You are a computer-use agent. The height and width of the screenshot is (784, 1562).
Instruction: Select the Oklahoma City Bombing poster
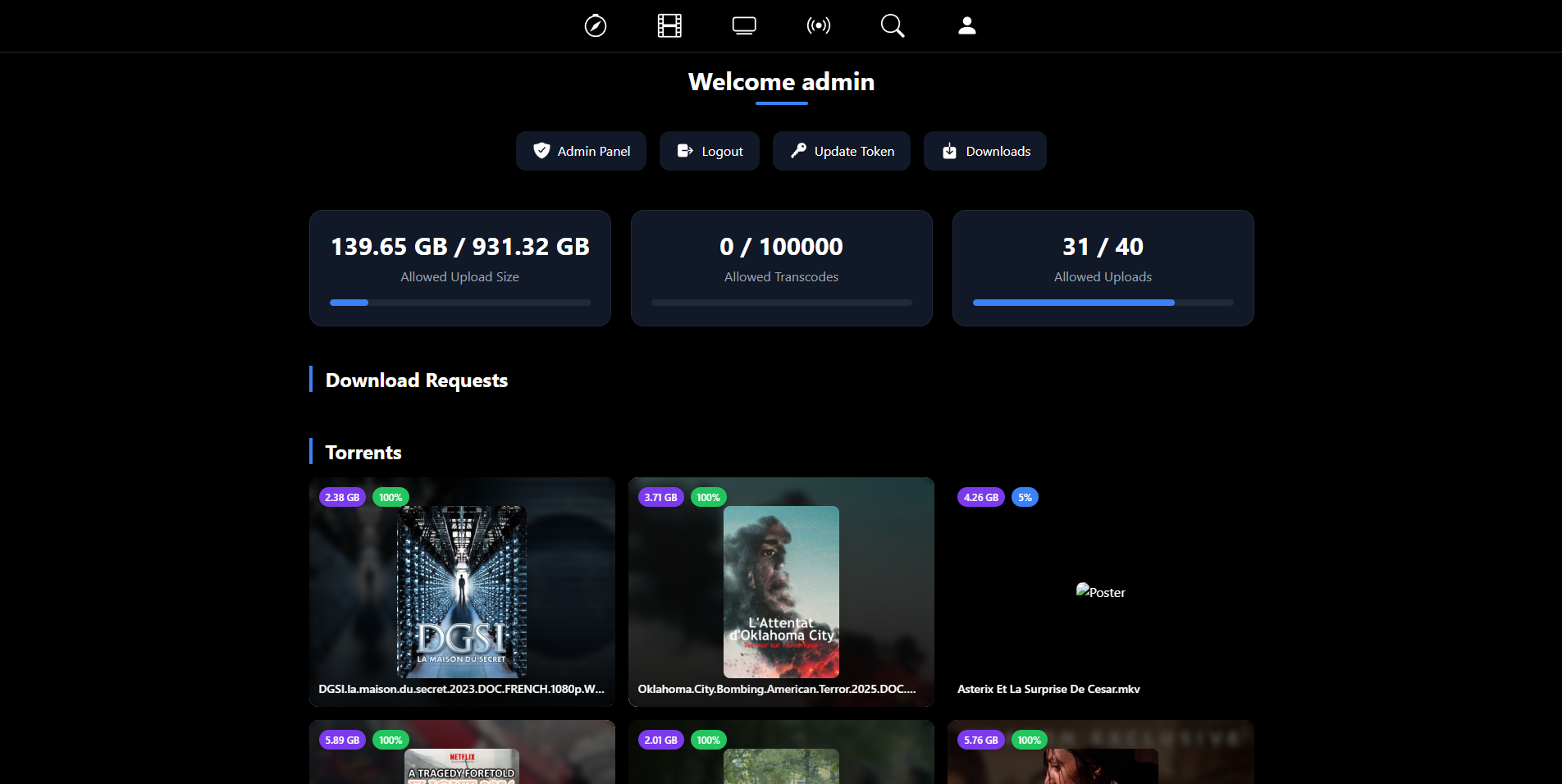781,591
